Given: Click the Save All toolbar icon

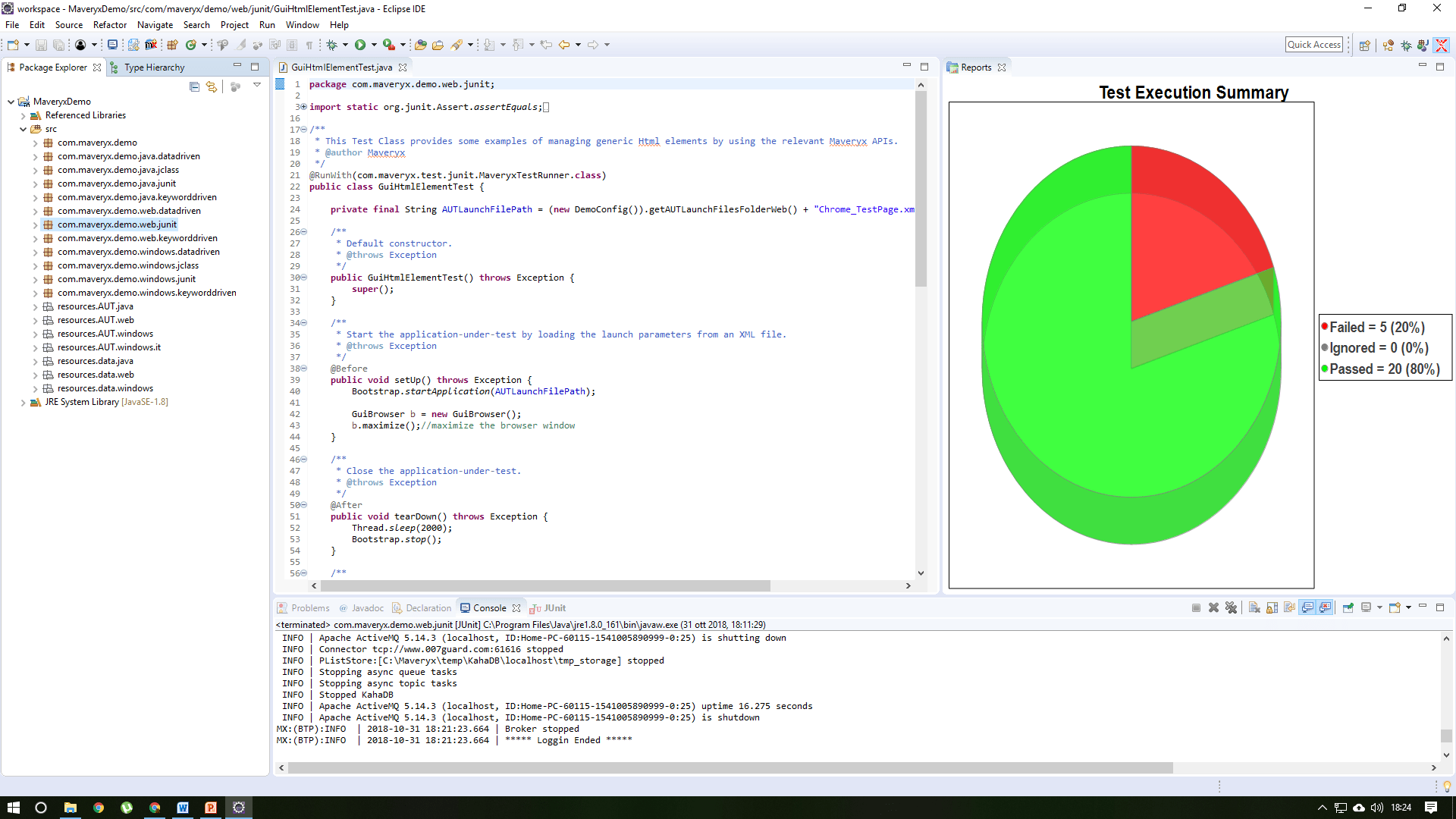Looking at the screenshot, I should pos(58,45).
